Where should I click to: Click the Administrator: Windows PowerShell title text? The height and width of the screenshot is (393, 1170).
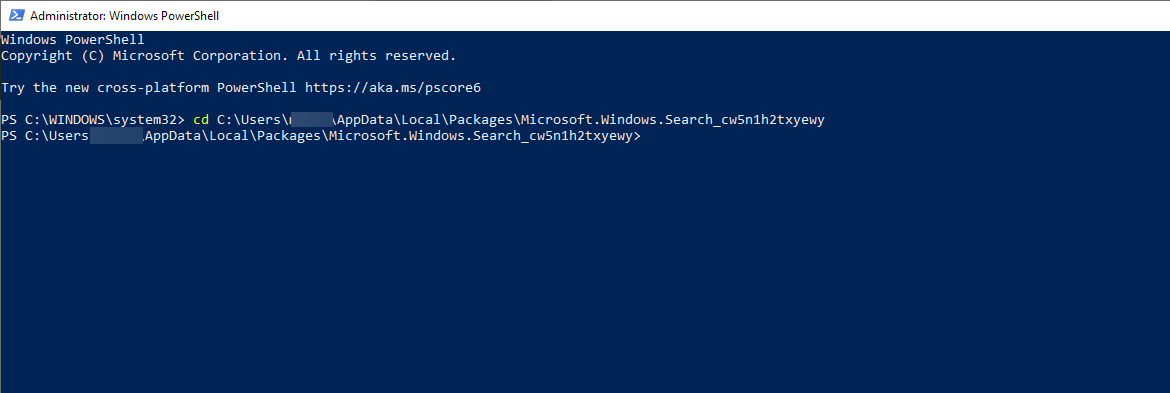(125, 16)
